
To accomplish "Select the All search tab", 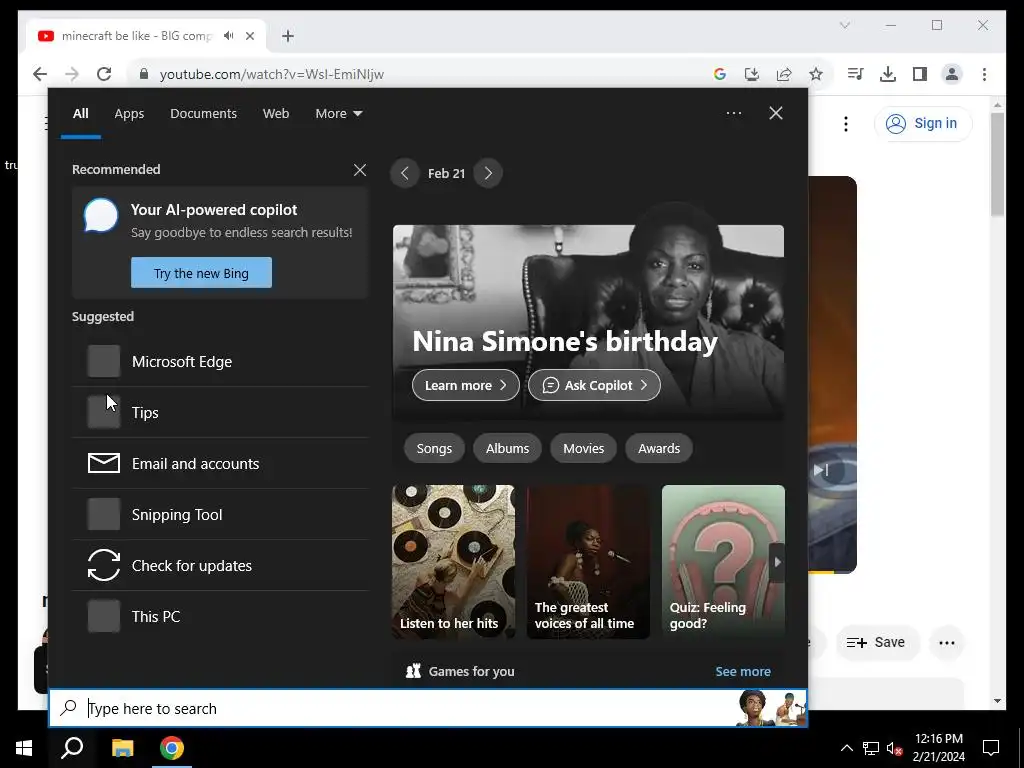I will point(80,114).
